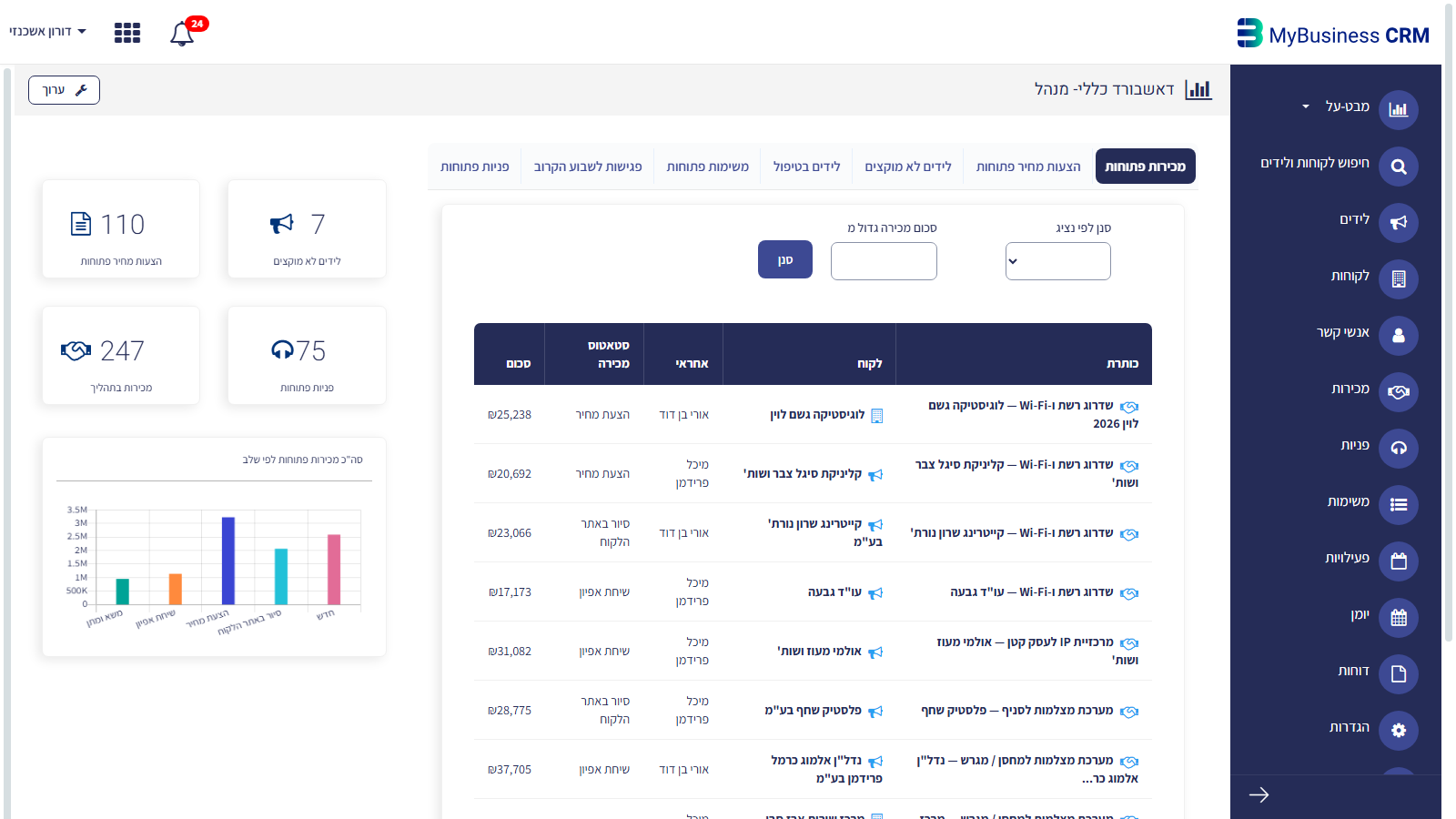Click the MyBusiness CRM logo
Viewport: 1456px width, 819px height.
1333,35
